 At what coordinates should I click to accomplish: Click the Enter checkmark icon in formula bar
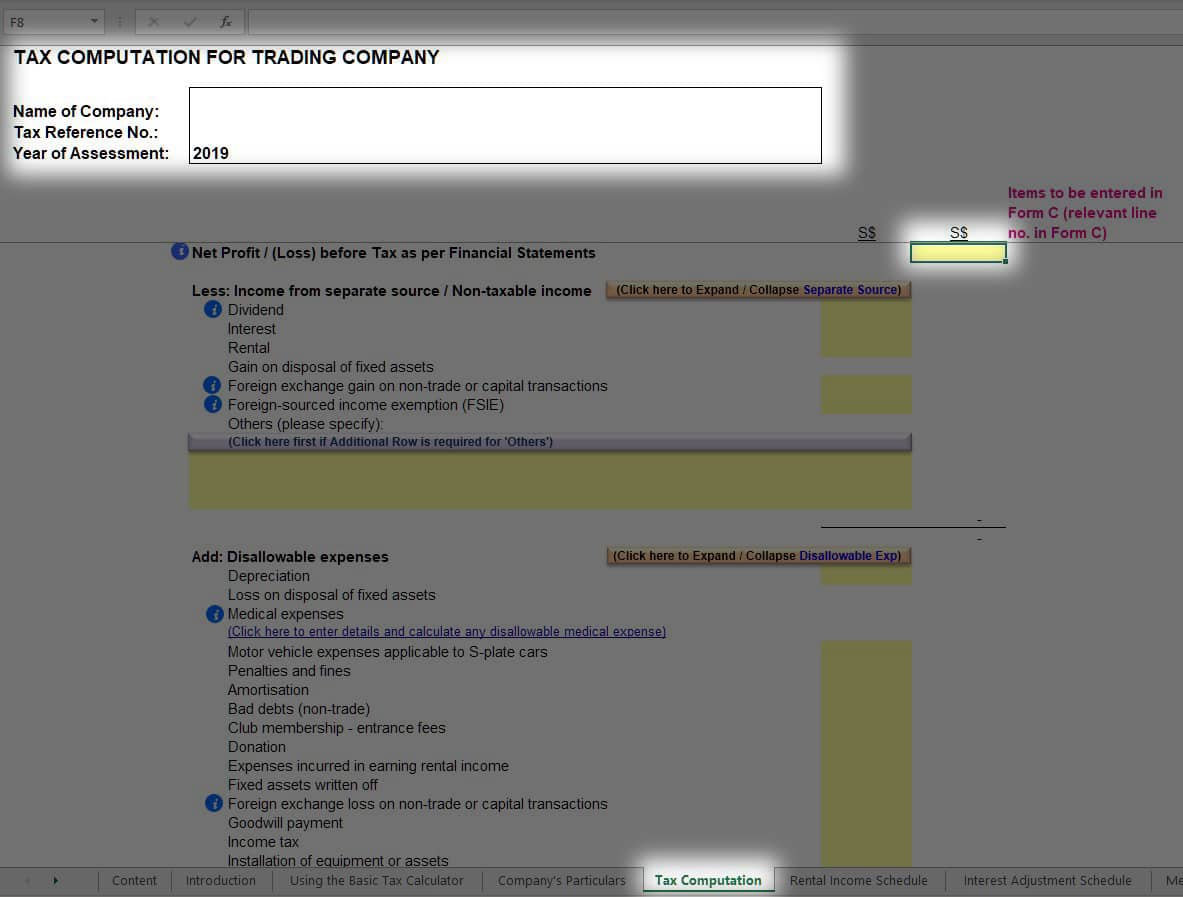click(189, 21)
